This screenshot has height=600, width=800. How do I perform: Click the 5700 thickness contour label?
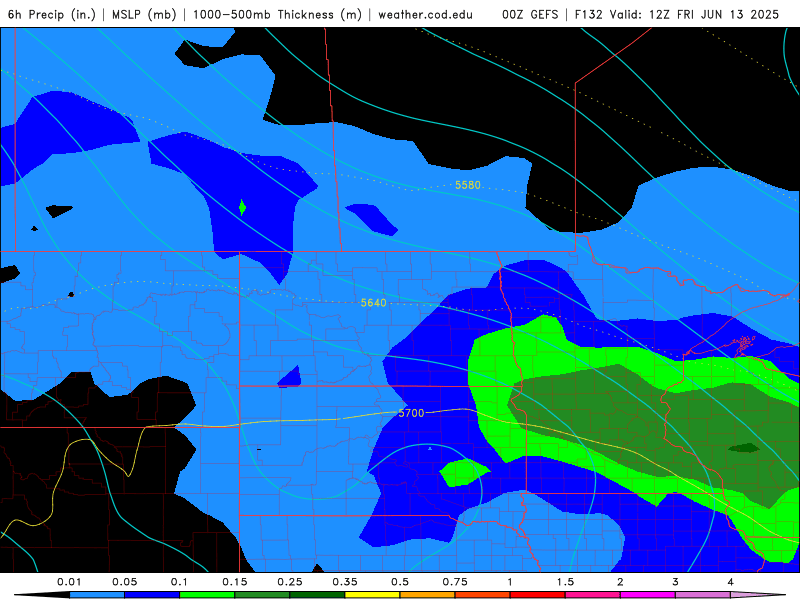411,413
